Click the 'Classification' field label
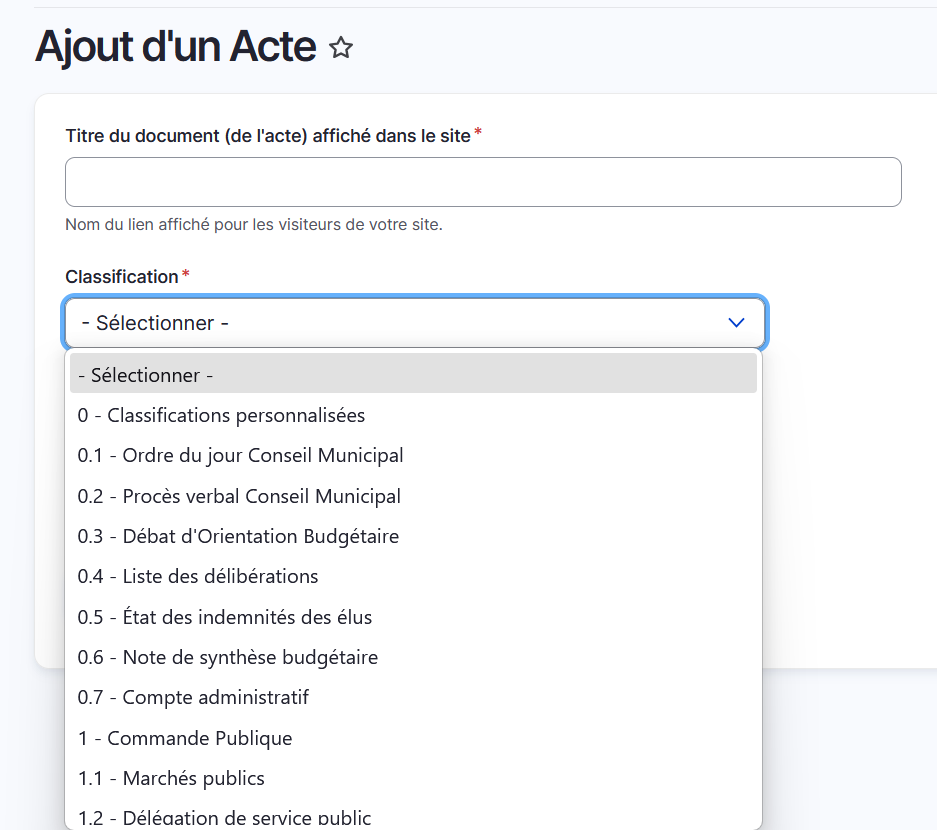937x830 pixels. point(121,276)
